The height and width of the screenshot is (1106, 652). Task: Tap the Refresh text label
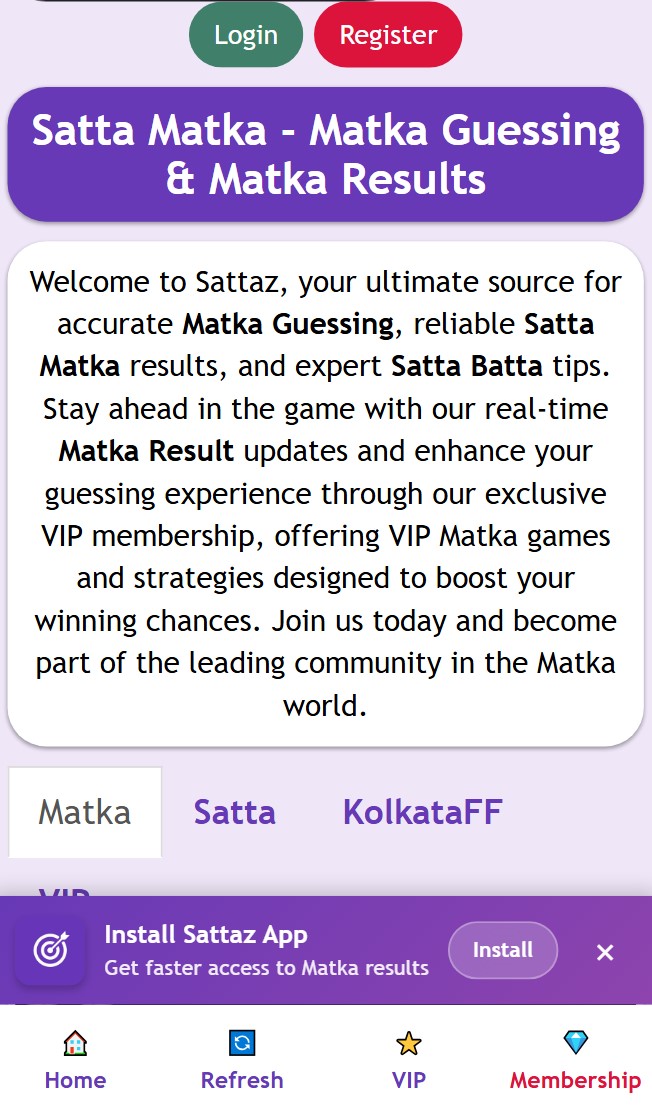[242, 1080]
